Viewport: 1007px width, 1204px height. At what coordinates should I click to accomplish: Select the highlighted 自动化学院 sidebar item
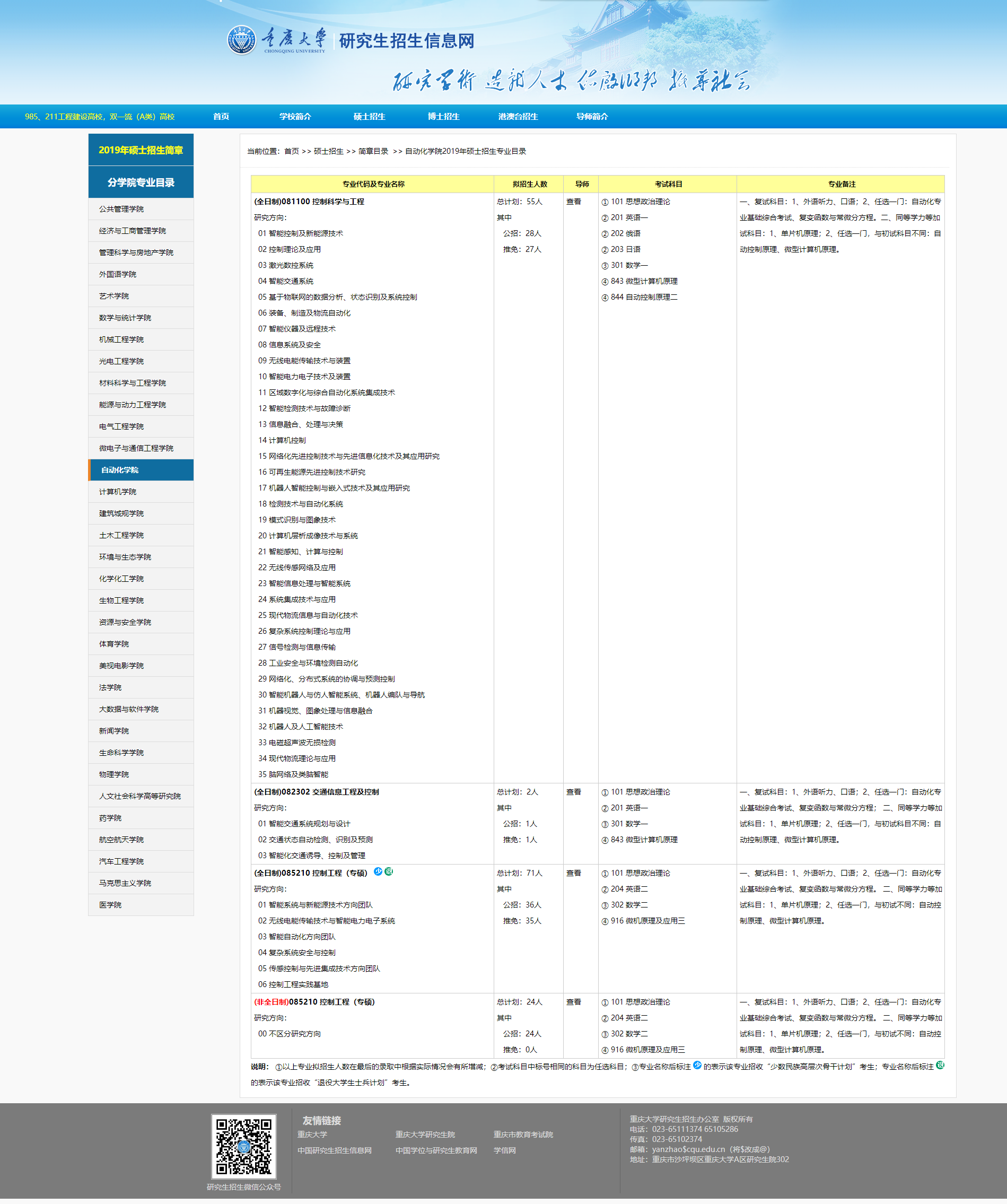click(141, 470)
